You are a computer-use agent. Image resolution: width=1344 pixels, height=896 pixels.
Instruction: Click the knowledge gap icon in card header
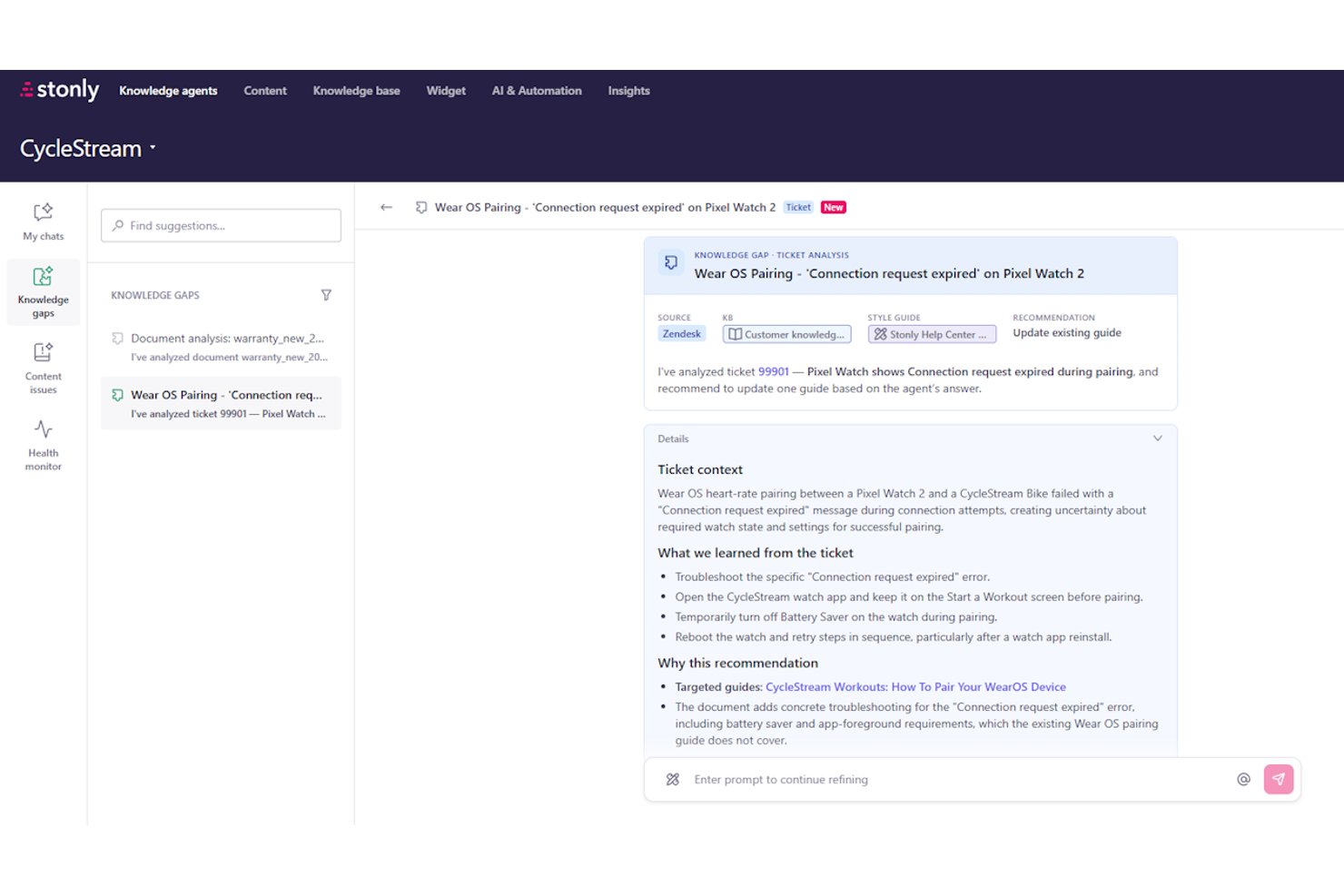click(671, 263)
